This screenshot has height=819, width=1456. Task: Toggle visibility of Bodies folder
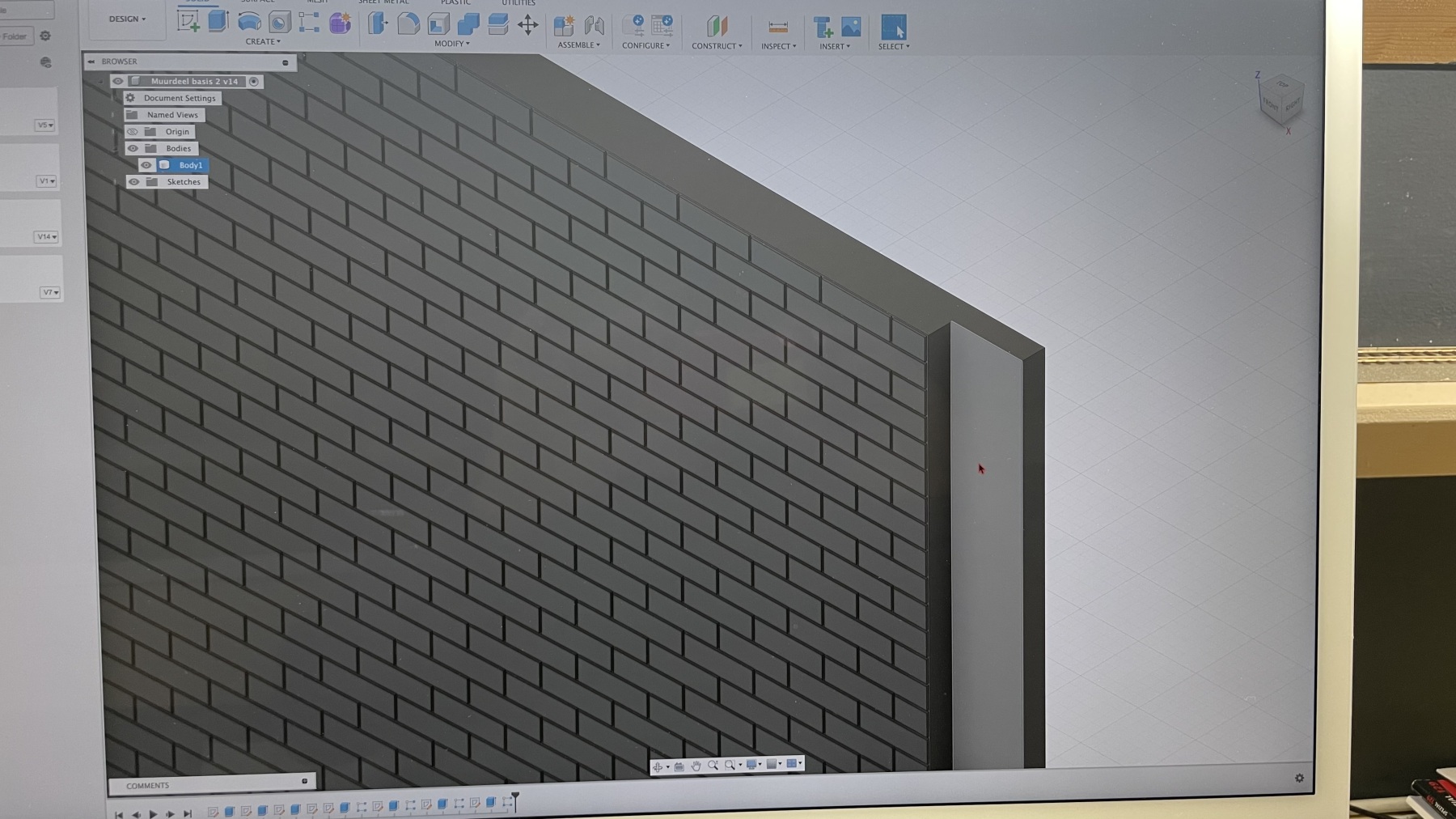pyautogui.click(x=133, y=148)
